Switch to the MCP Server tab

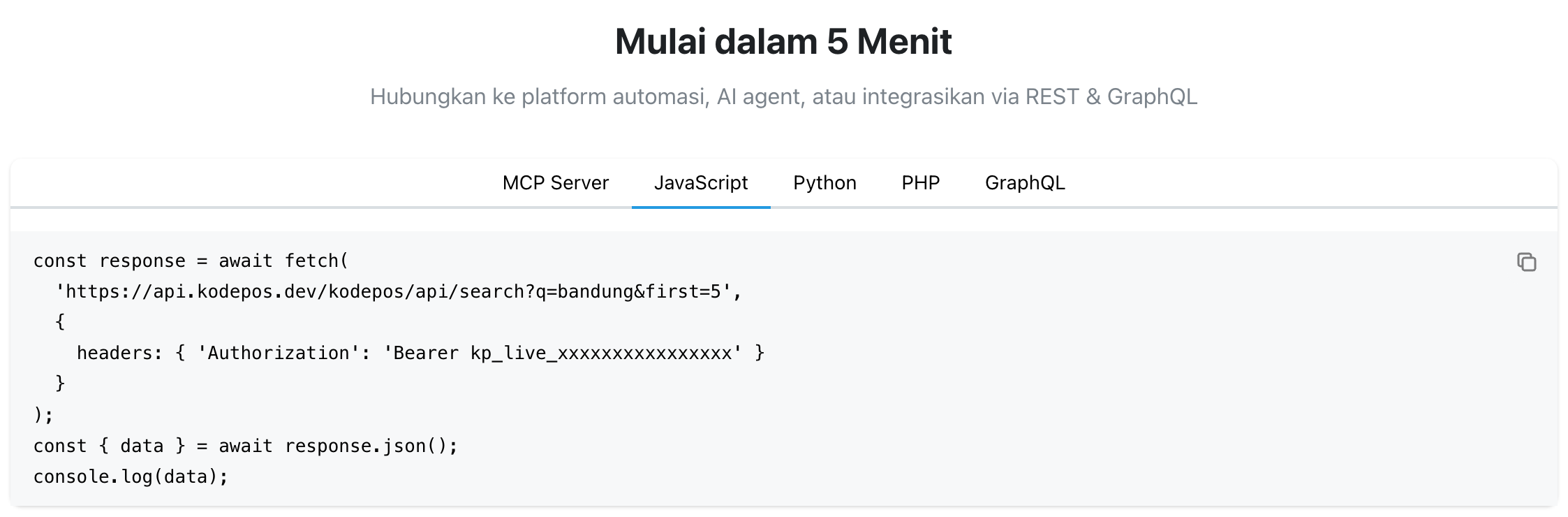556,183
